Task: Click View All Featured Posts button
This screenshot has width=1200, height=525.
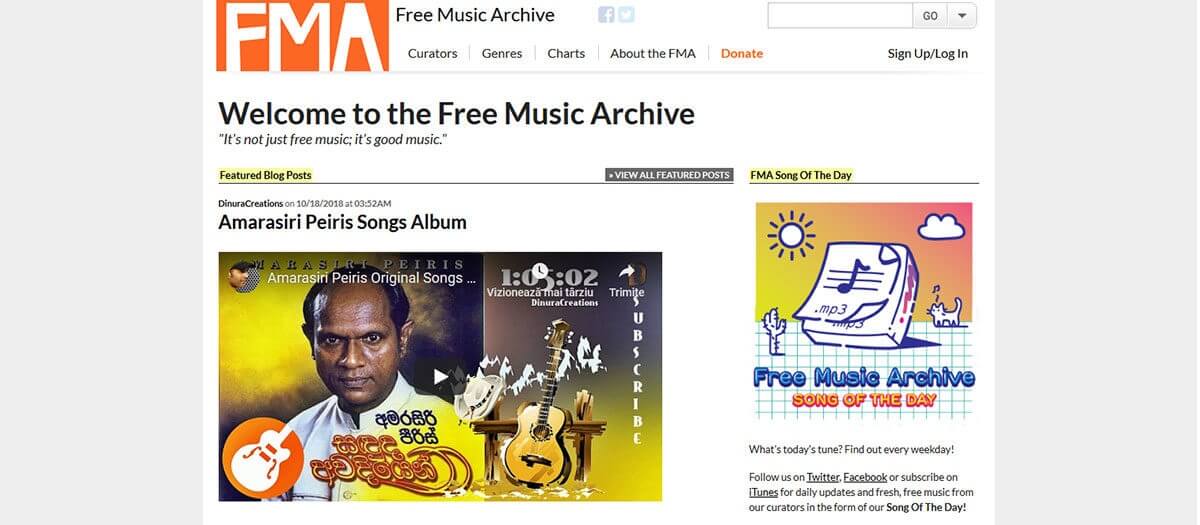Action: point(670,175)
